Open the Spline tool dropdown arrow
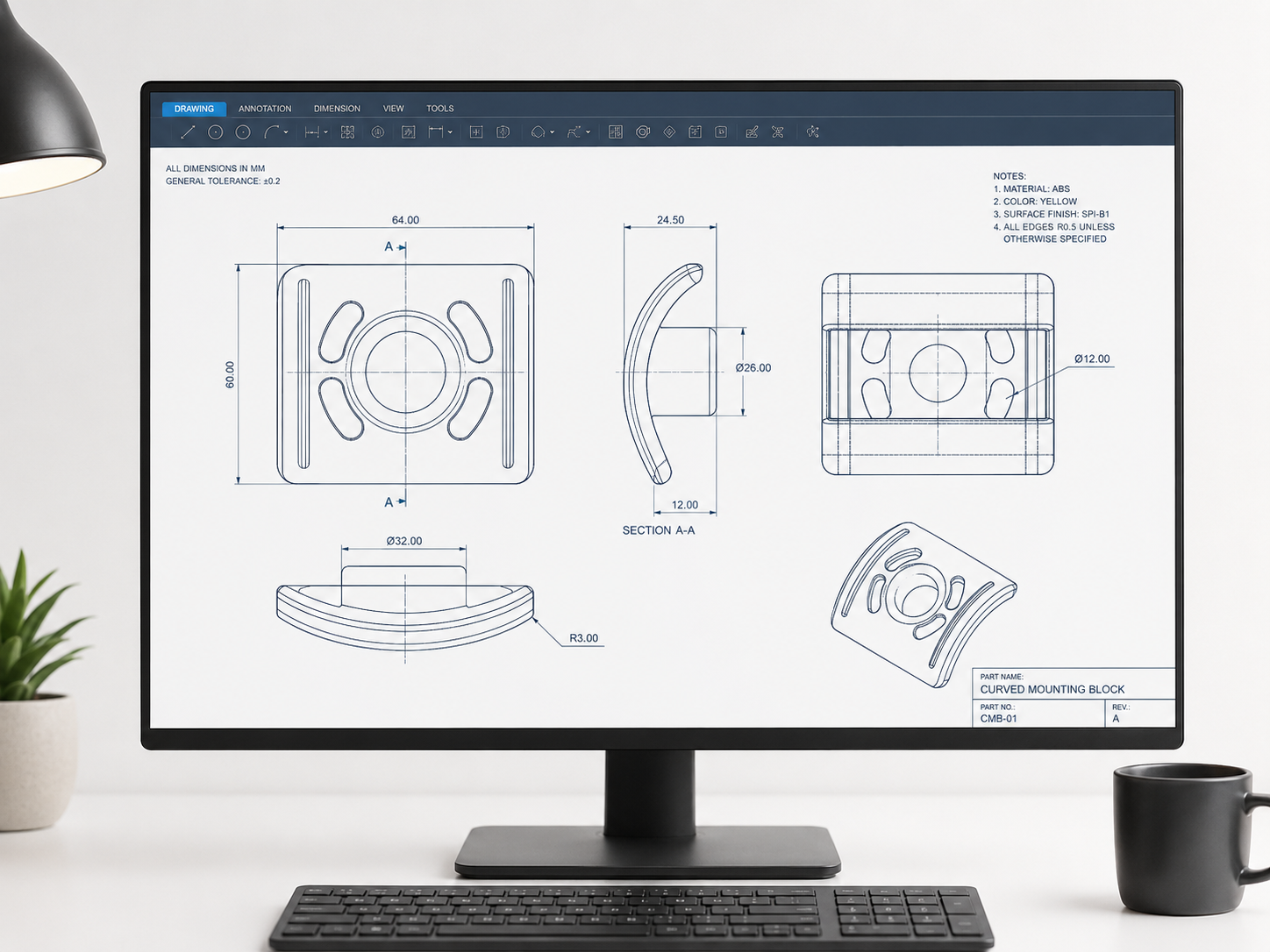 (x=588, y=132)
